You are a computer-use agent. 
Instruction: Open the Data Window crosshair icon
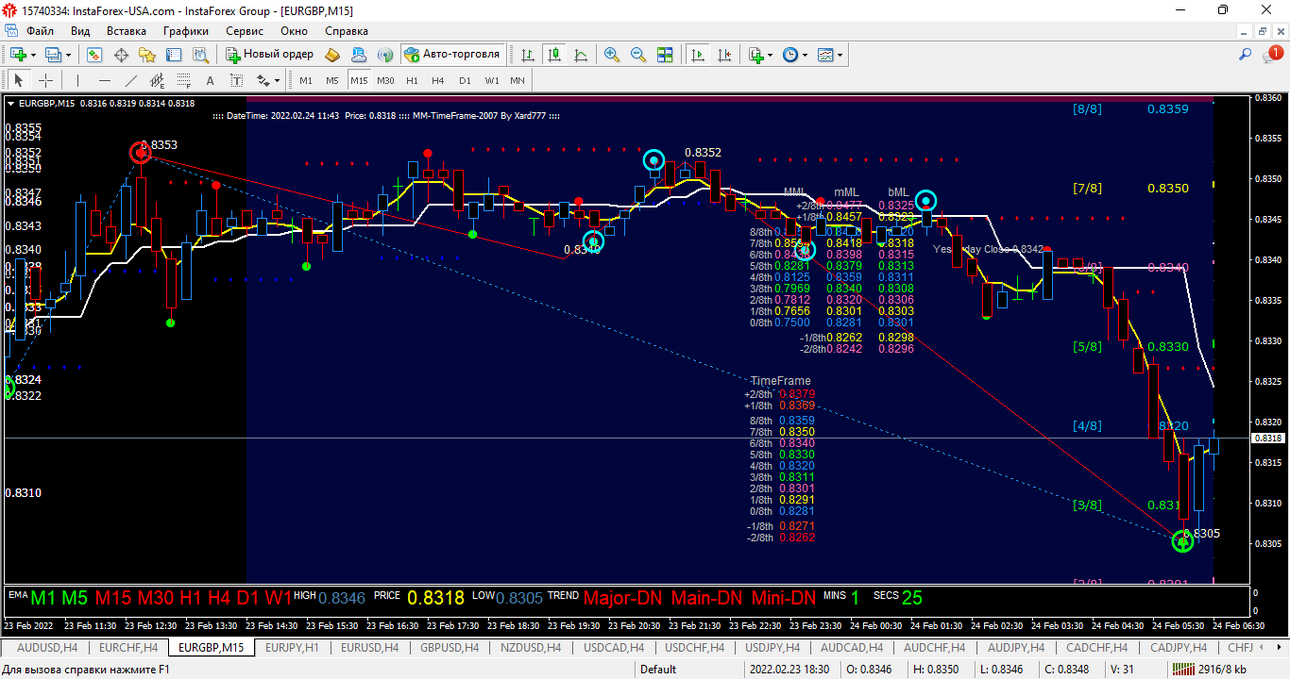click(x=122, y=54)
